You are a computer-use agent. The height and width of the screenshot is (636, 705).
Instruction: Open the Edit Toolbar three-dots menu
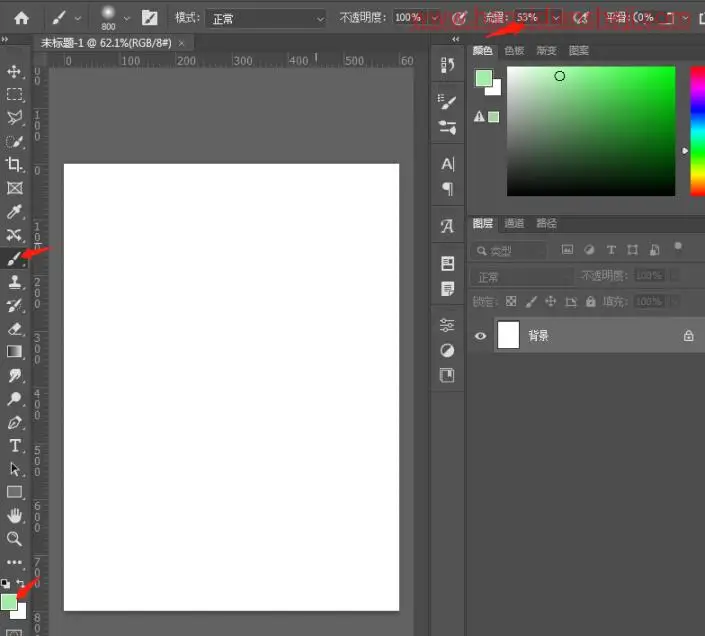click(14, 562)
